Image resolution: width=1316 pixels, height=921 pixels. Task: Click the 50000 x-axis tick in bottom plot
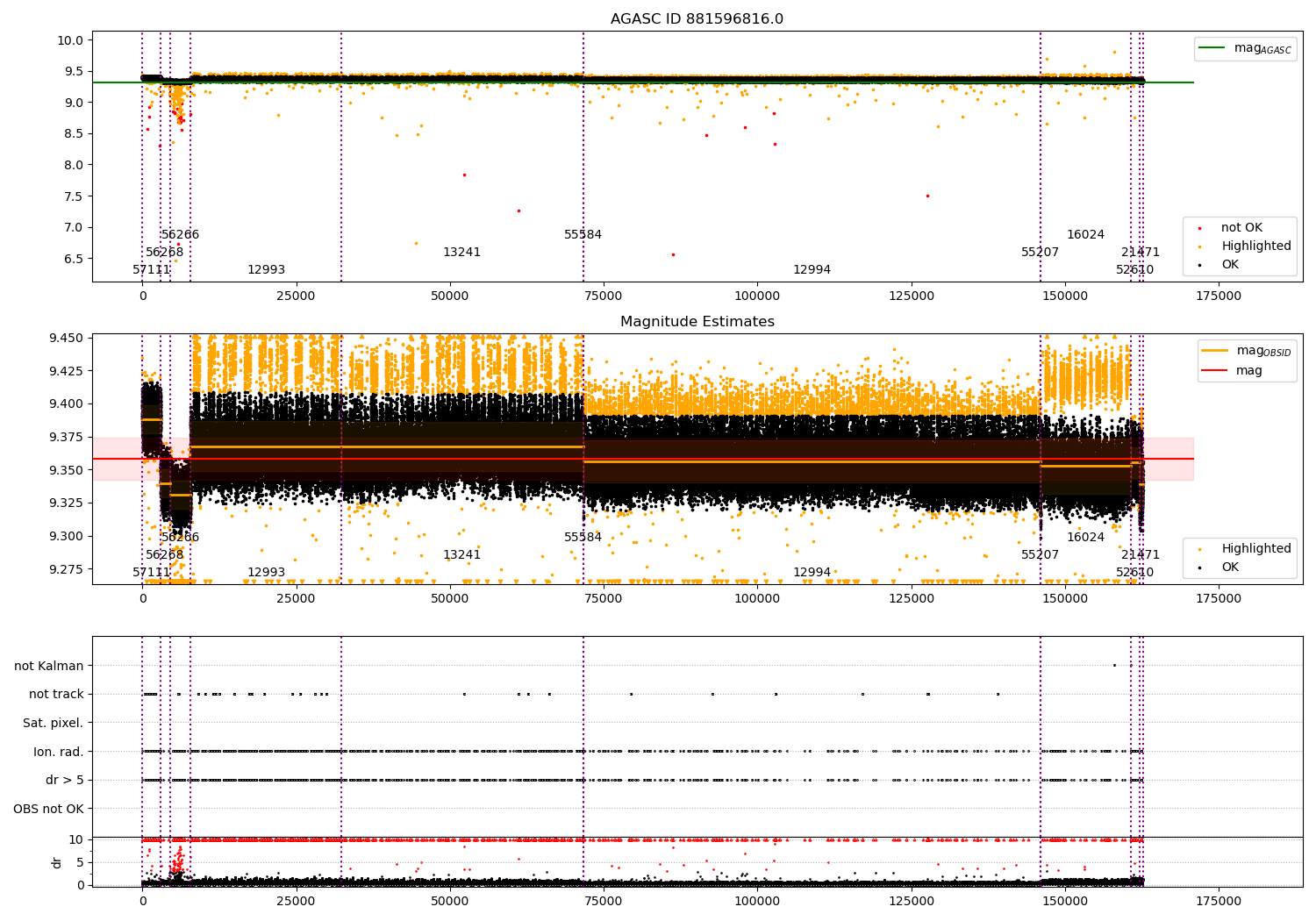(x=450, y=901)
